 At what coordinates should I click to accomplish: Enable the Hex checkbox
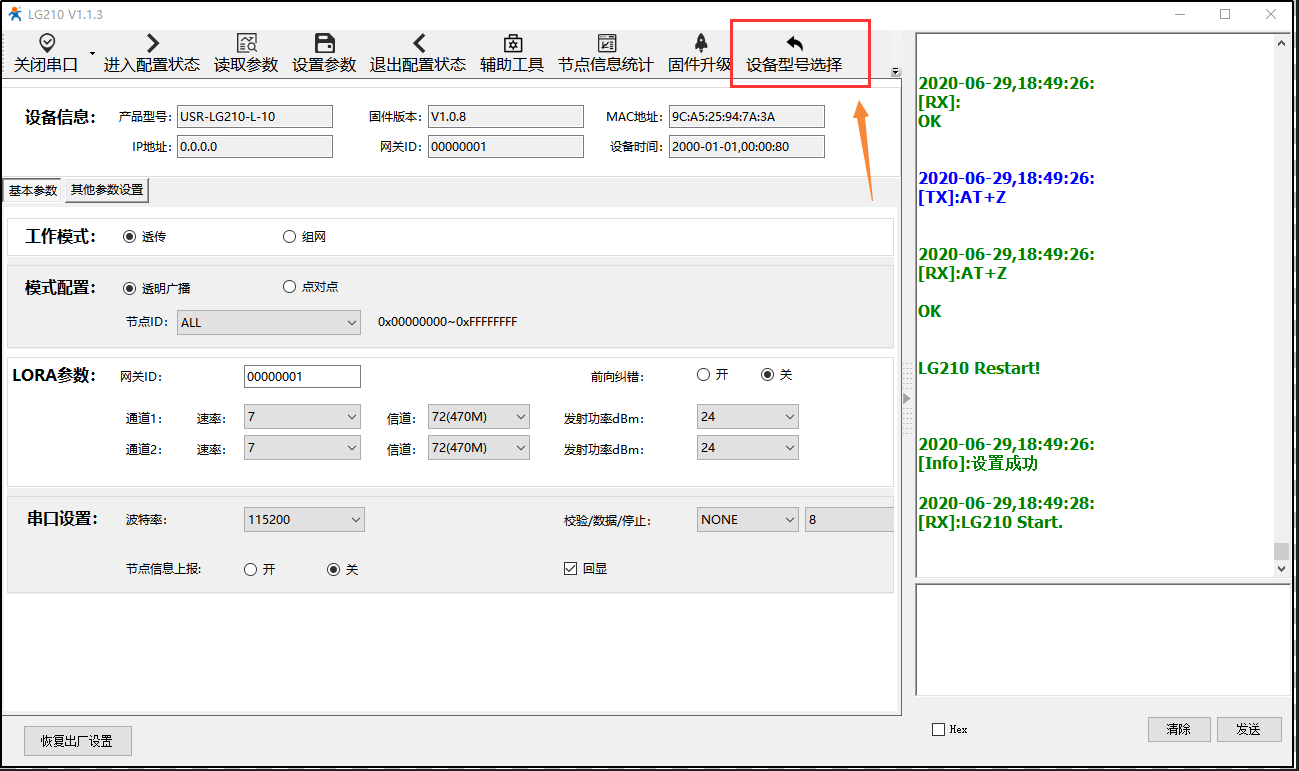(x=938, y=730)
